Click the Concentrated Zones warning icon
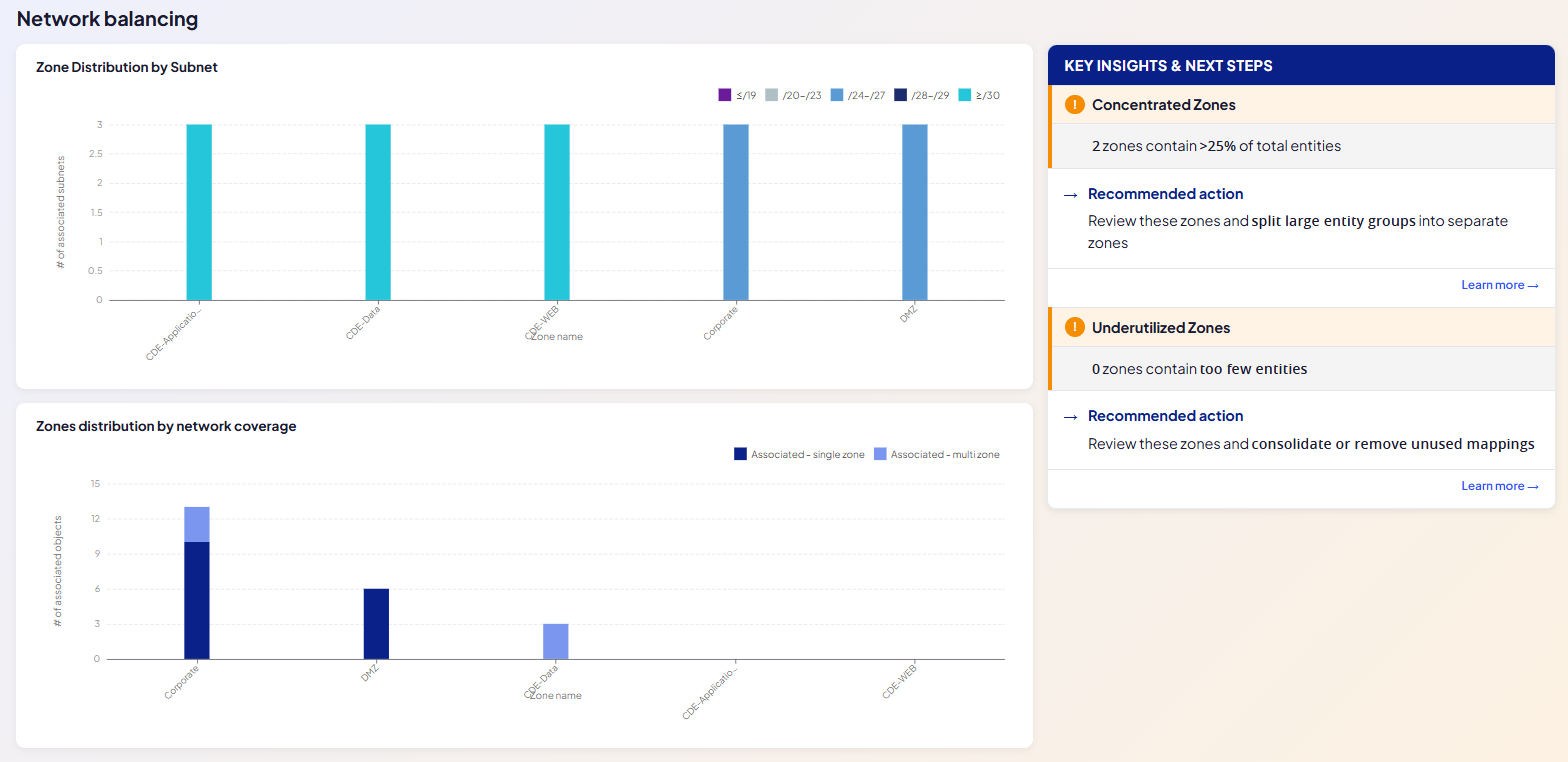The image size is (1568, 762). click(1075, 105)
